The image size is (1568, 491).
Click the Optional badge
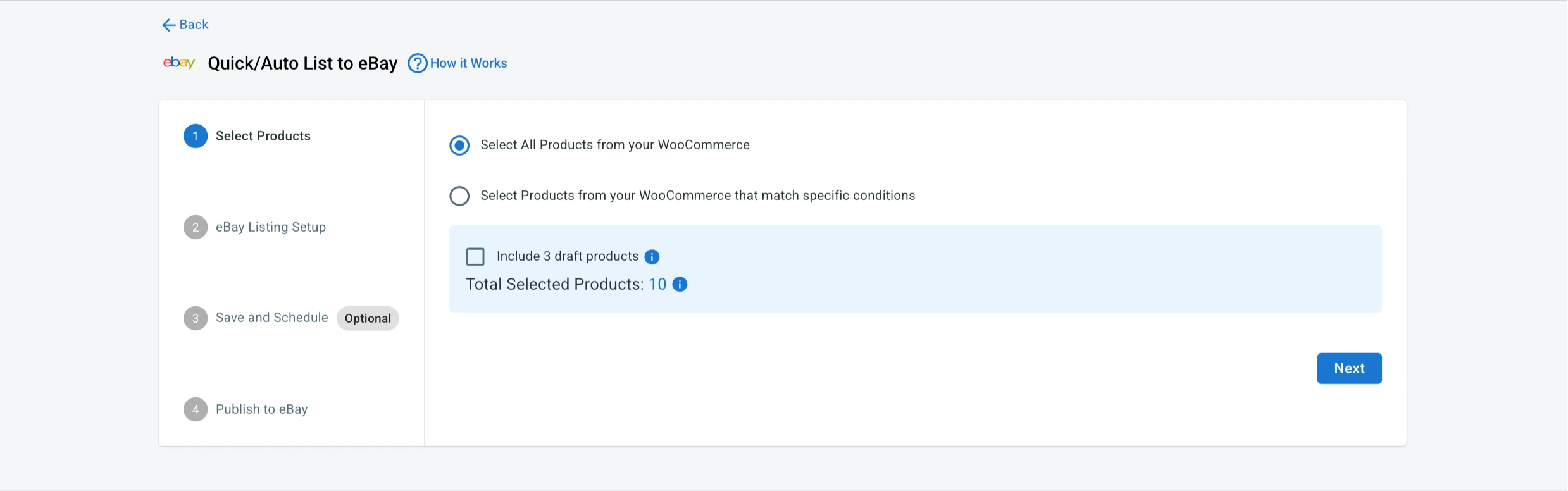click(368, 318)
